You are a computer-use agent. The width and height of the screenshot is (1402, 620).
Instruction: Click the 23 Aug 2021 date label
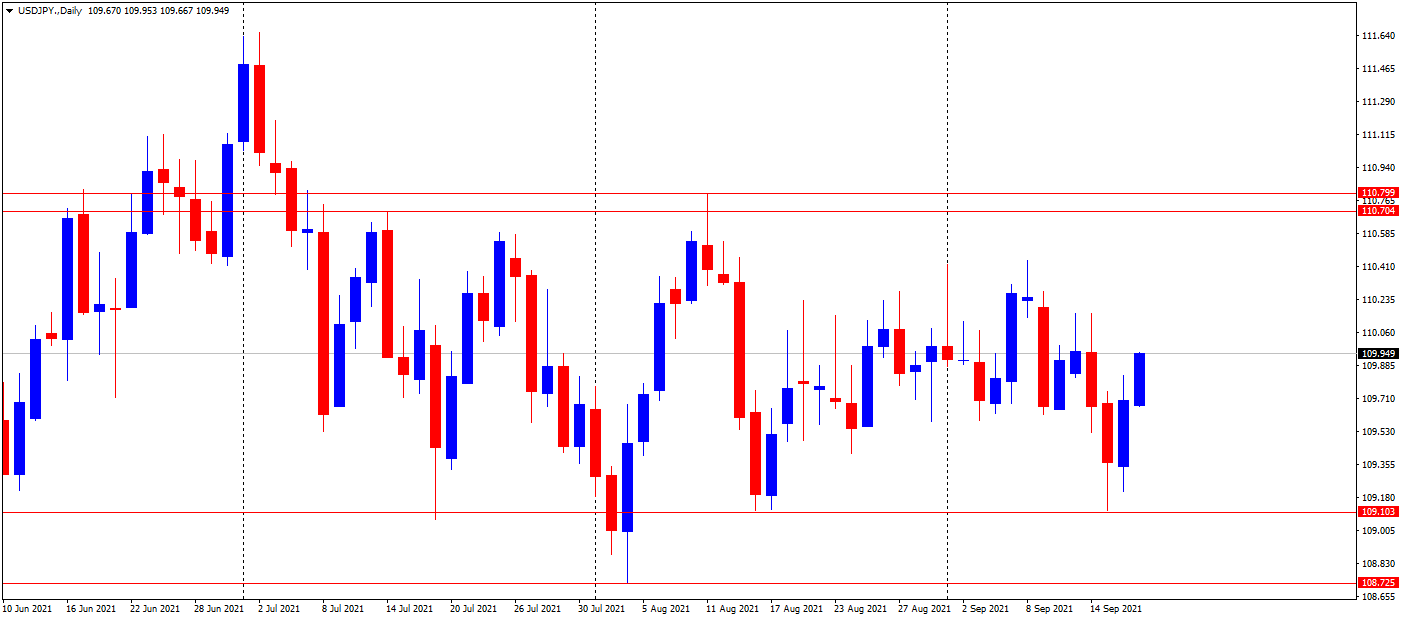(x=860, y=608)
